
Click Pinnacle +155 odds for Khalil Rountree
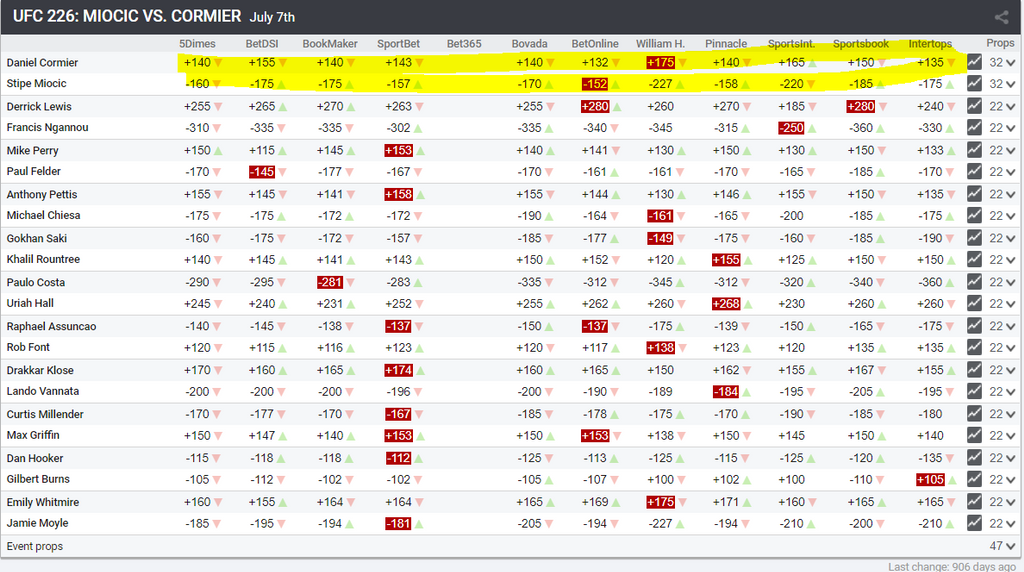(x=726, y=260)
